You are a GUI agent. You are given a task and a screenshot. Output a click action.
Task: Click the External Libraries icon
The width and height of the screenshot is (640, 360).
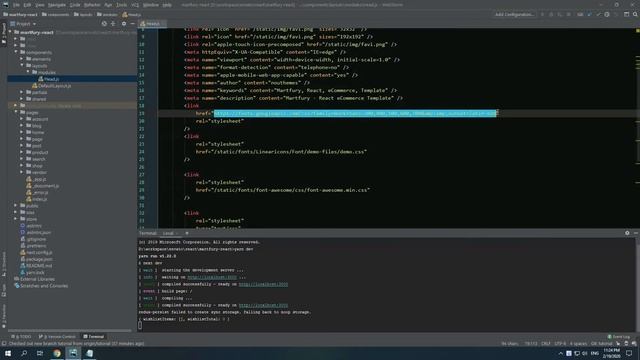point(17,279)
